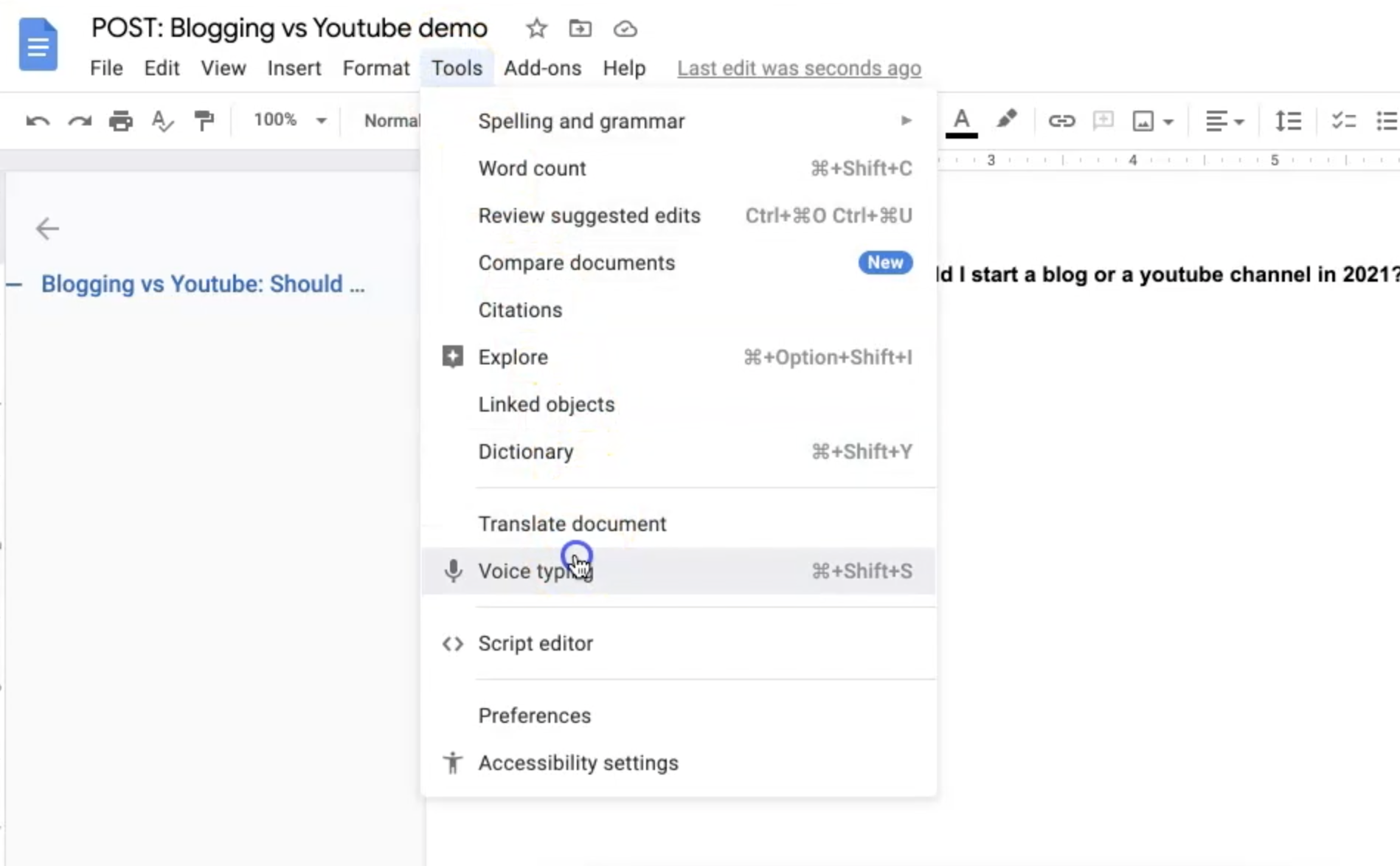The height and width of the screenshot is (866, 1400).
Task: Add a comment from toolbar
Action: pos(1103,120)
